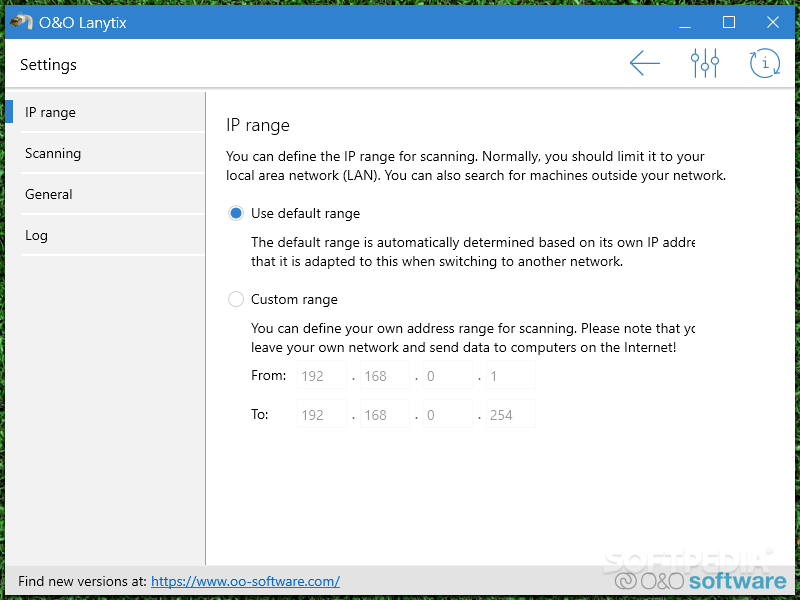Click the 'To:' label
Viewport: 800px width, 600px height.
point(260,414)
